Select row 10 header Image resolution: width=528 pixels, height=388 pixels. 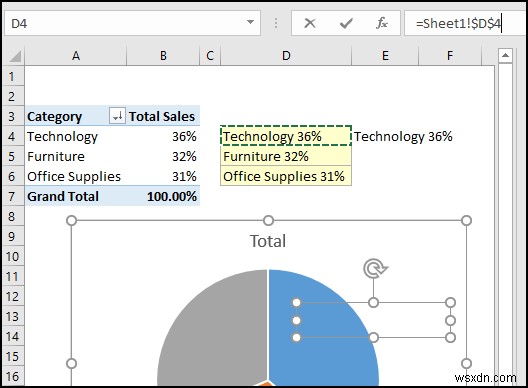pyautogui.click(x=12, y=257)
